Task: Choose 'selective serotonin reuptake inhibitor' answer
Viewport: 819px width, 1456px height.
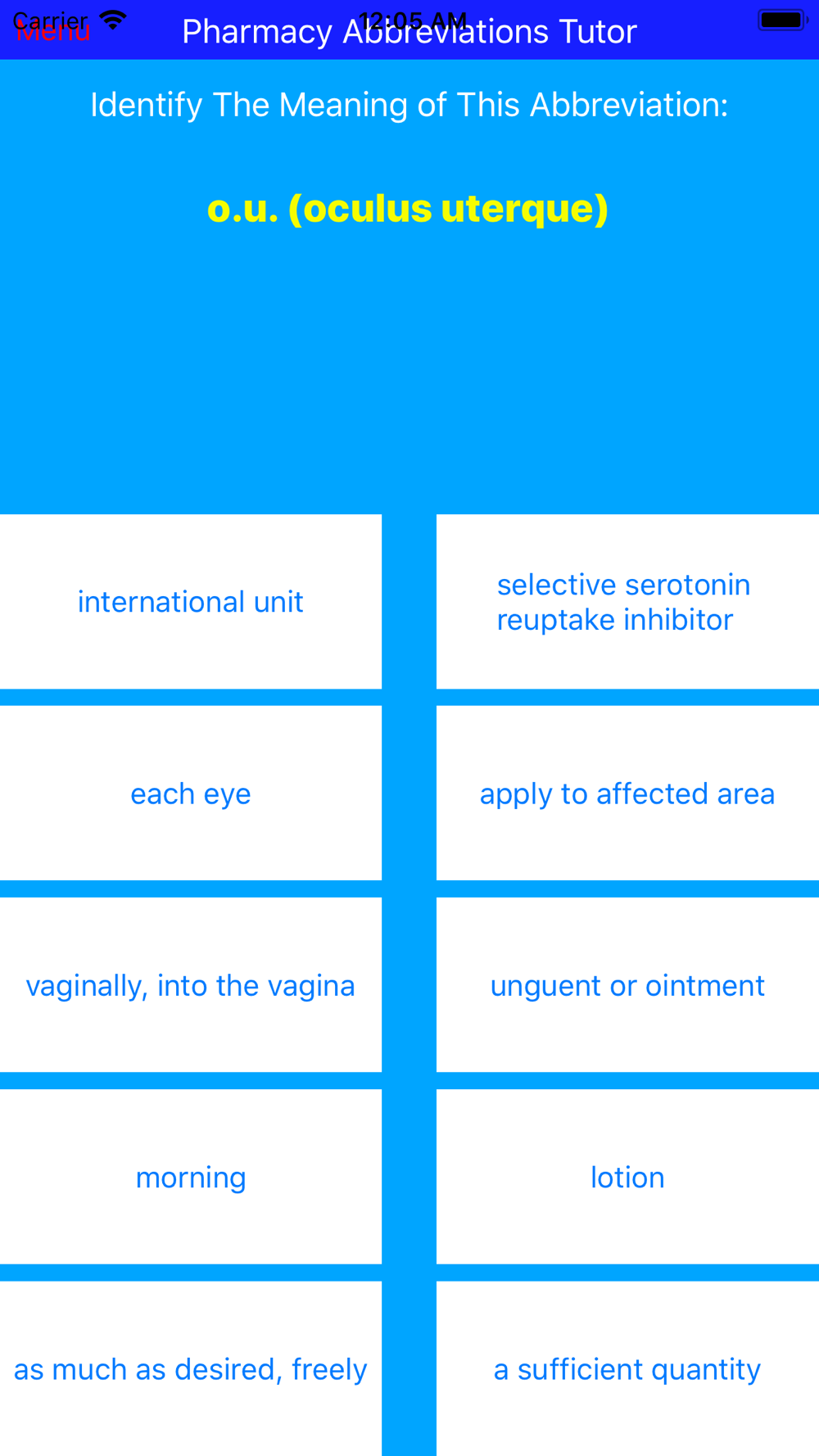Action: point(627,602)
